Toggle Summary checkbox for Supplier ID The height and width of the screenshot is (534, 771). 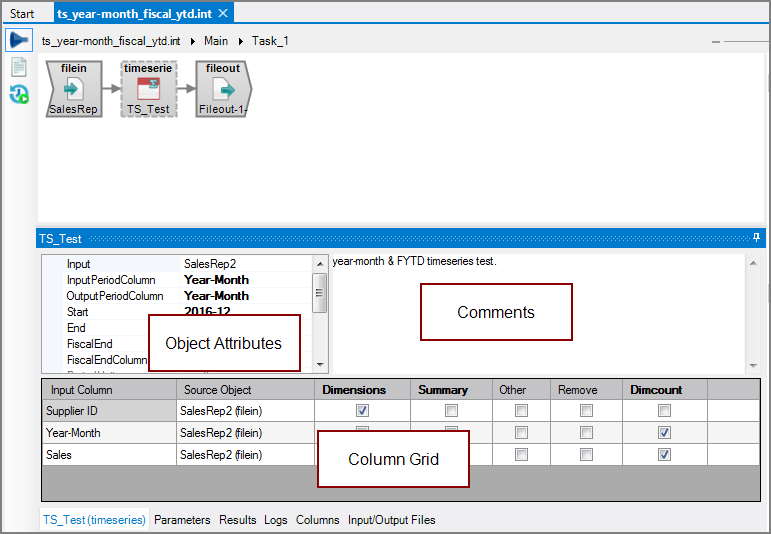point(451,411)
